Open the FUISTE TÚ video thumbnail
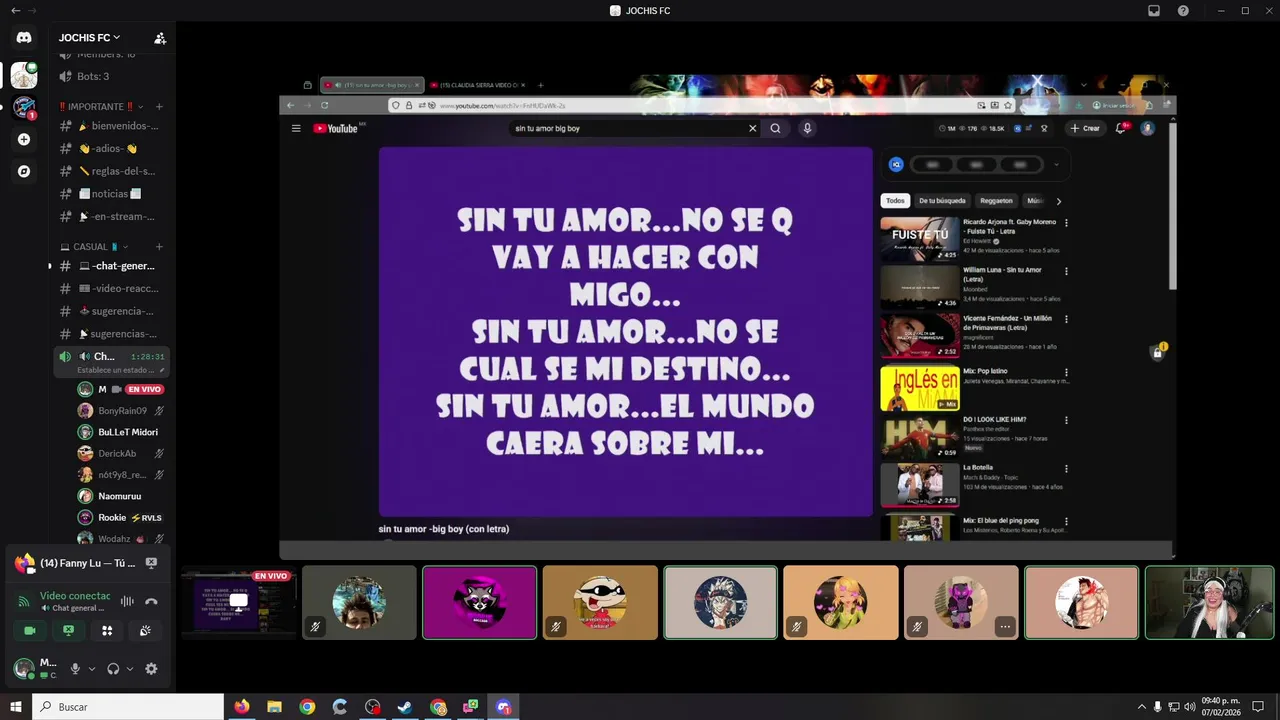Viewport: 1280px width, 720px height. pyautogui.click(x=919, y=239)
